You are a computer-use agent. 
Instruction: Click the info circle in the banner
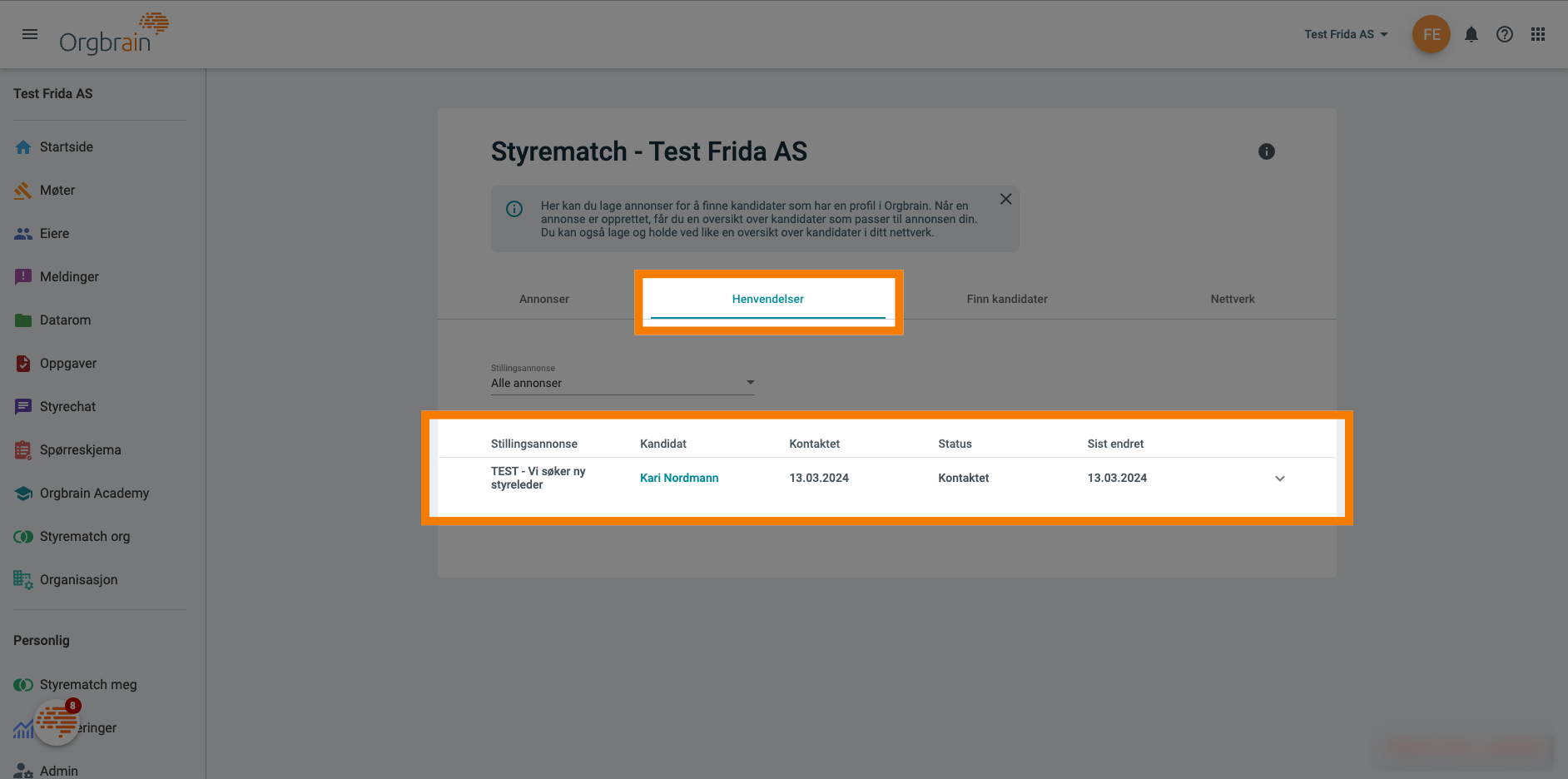(x=514, y=209)
